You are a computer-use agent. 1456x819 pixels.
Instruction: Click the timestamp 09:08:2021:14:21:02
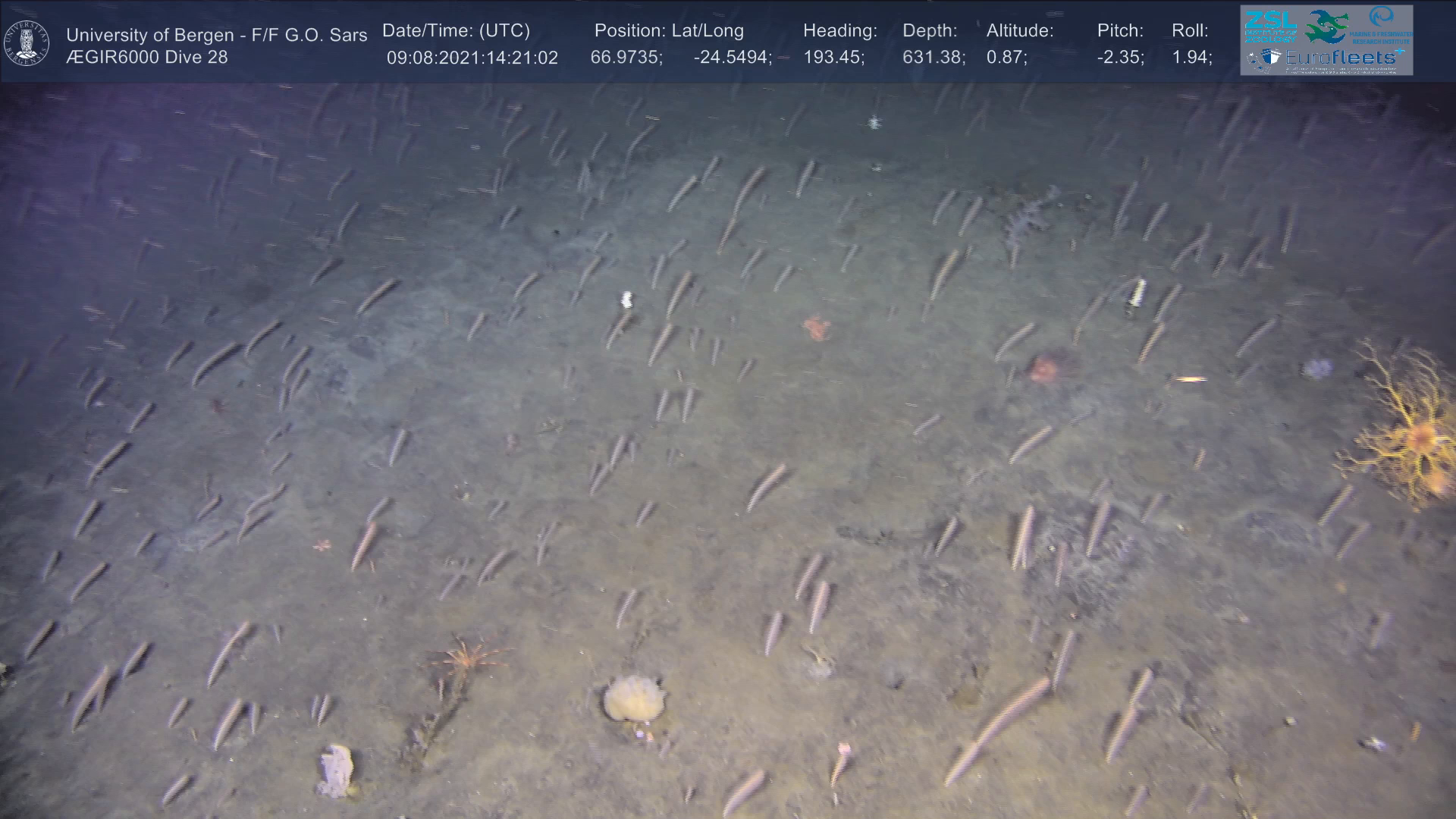pyautogui.click(x=472, y=58)
